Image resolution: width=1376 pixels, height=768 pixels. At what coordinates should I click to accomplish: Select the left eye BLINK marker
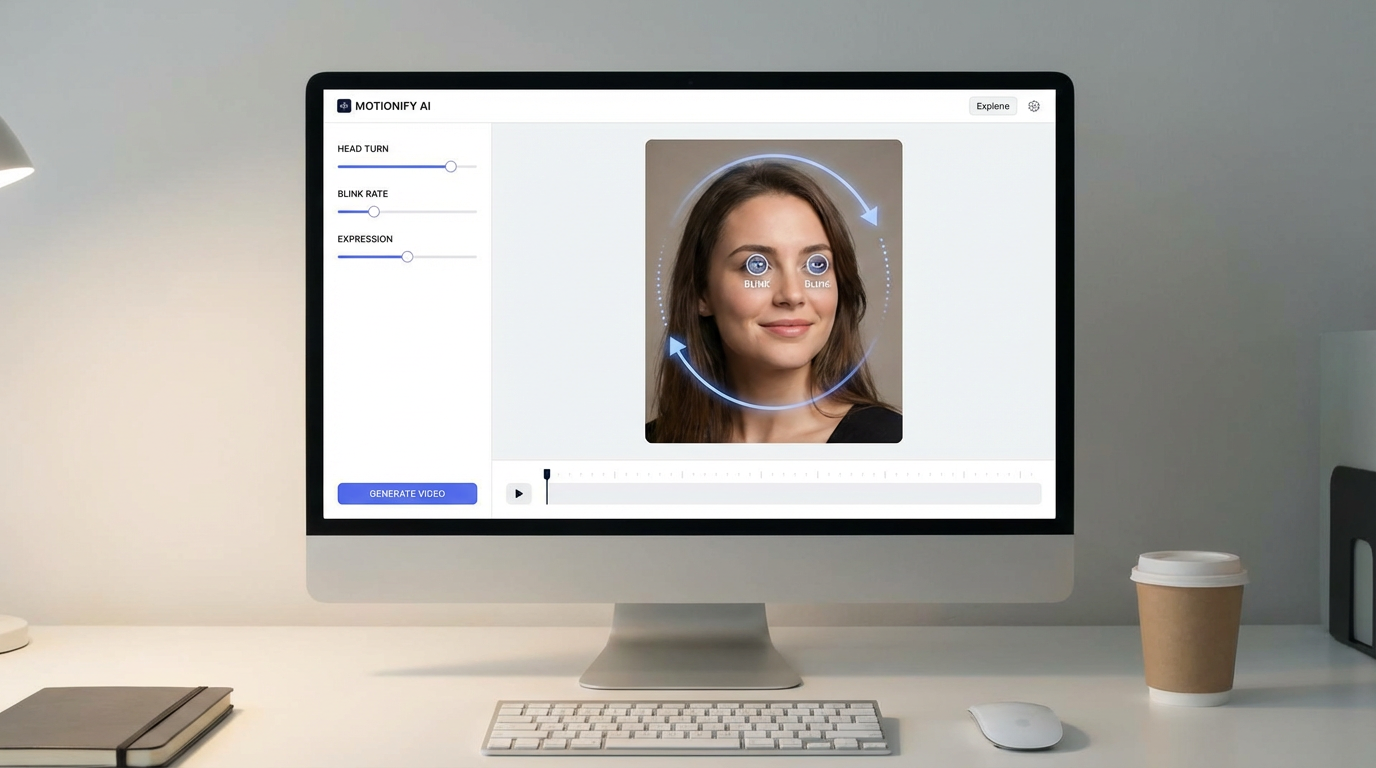(756, 283)
